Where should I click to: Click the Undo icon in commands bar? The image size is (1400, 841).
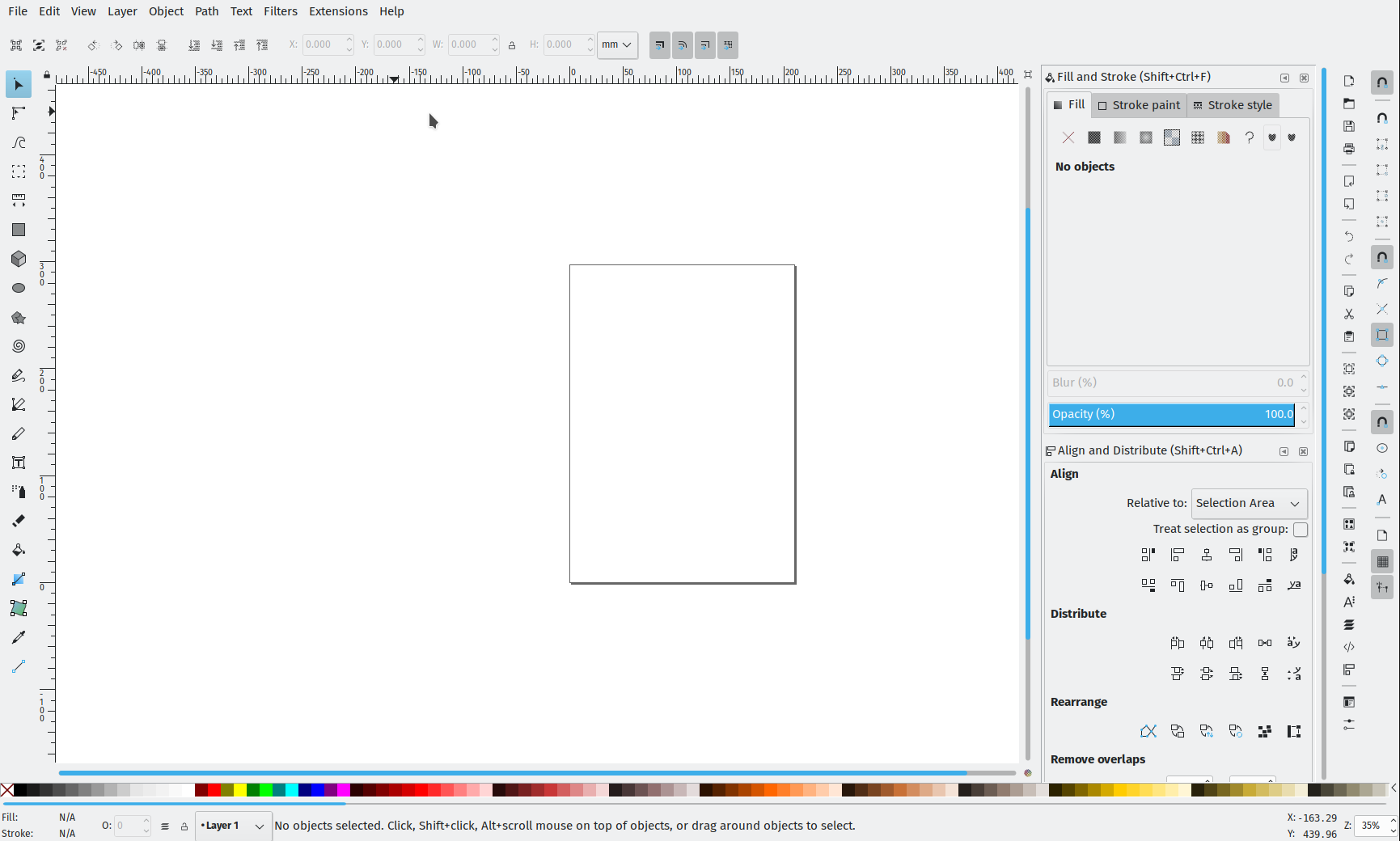(x=1349, y=236)
